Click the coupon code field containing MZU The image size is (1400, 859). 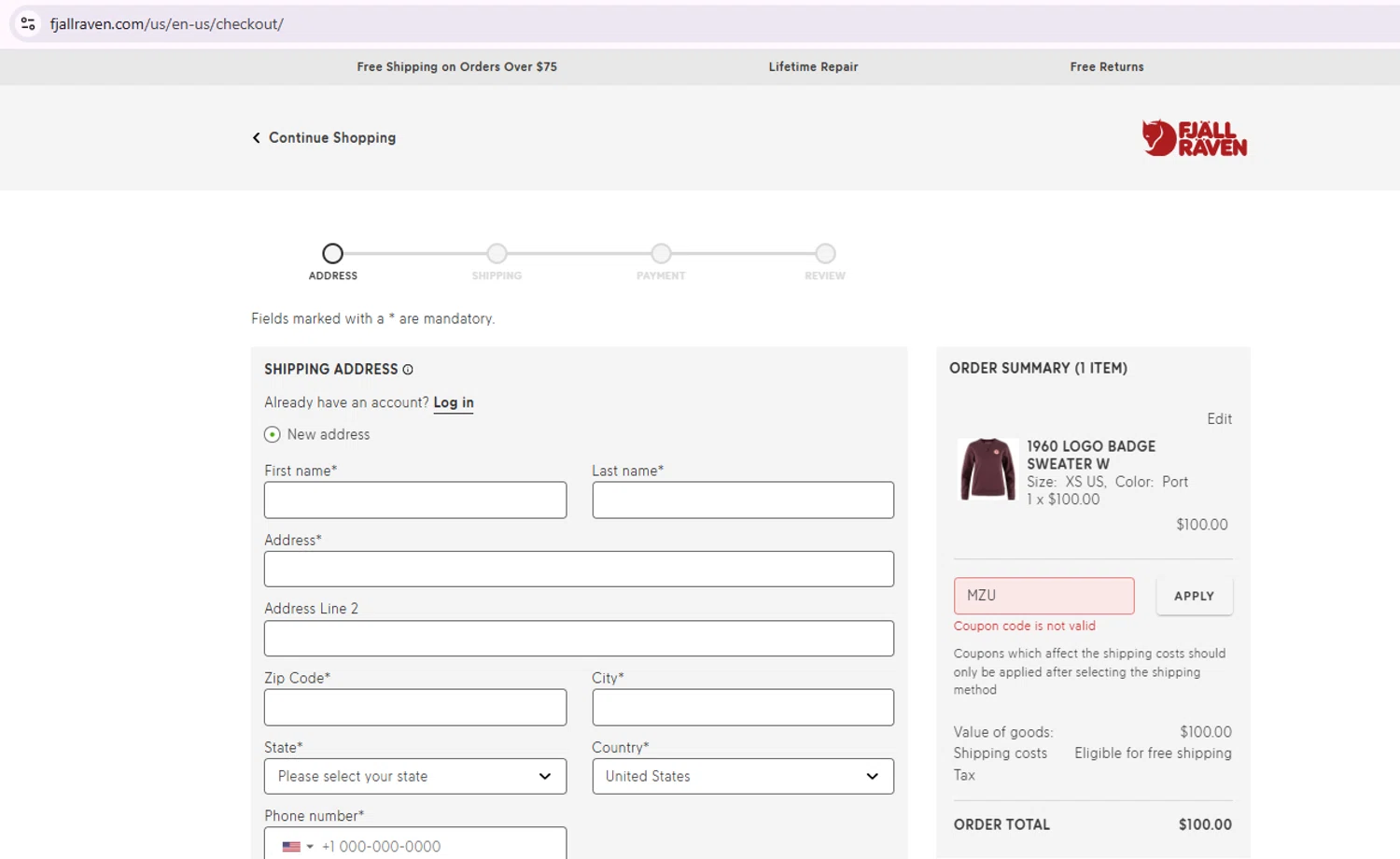[1043, 596]
